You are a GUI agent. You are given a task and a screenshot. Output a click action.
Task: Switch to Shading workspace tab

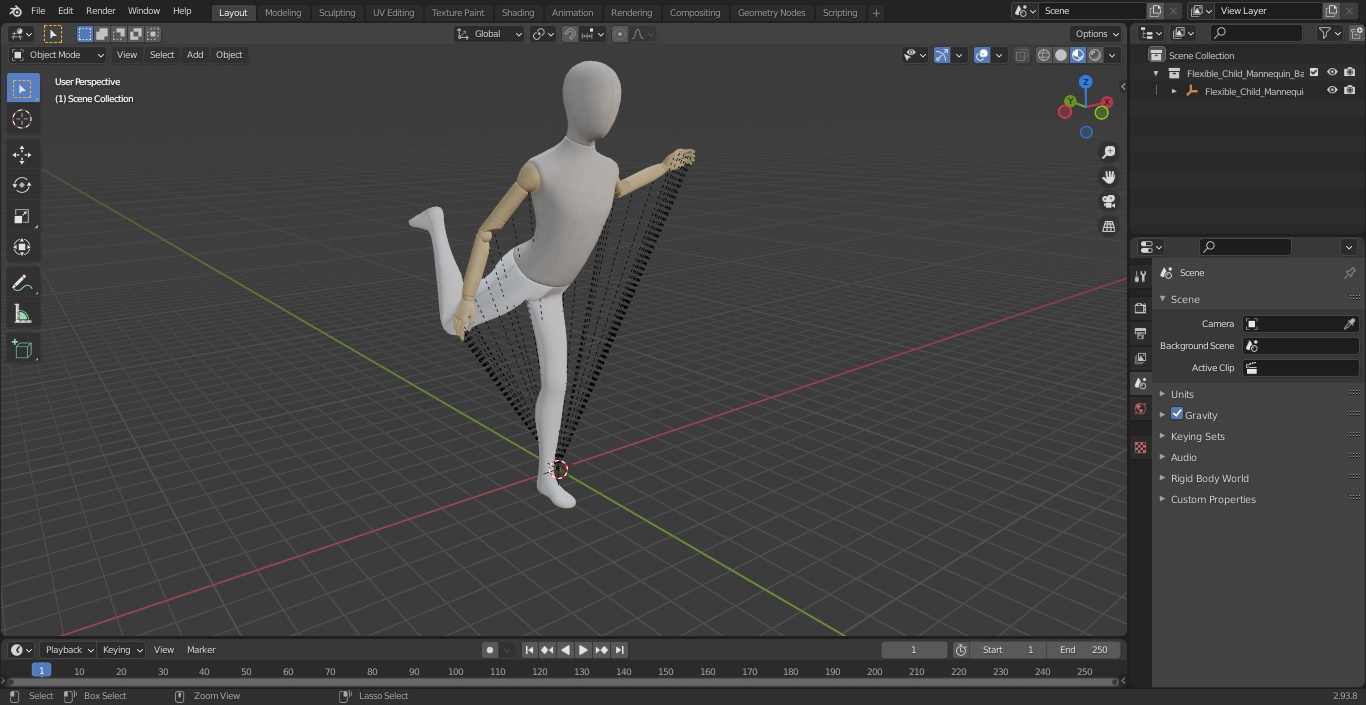click(518, 13)
